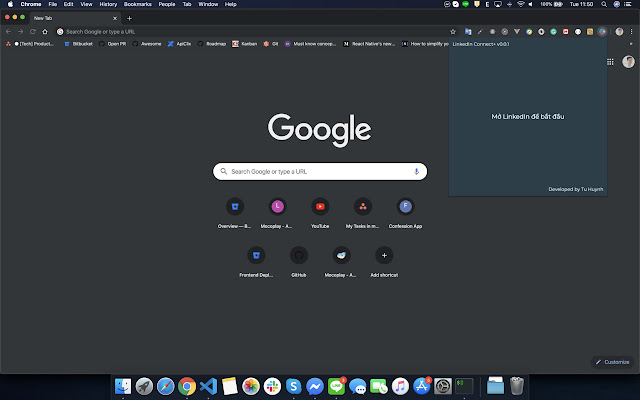Open the My Tasks Asana shortcut
Image resolution: width=640 pixels, height=400 pixels.
pos(362,213)
